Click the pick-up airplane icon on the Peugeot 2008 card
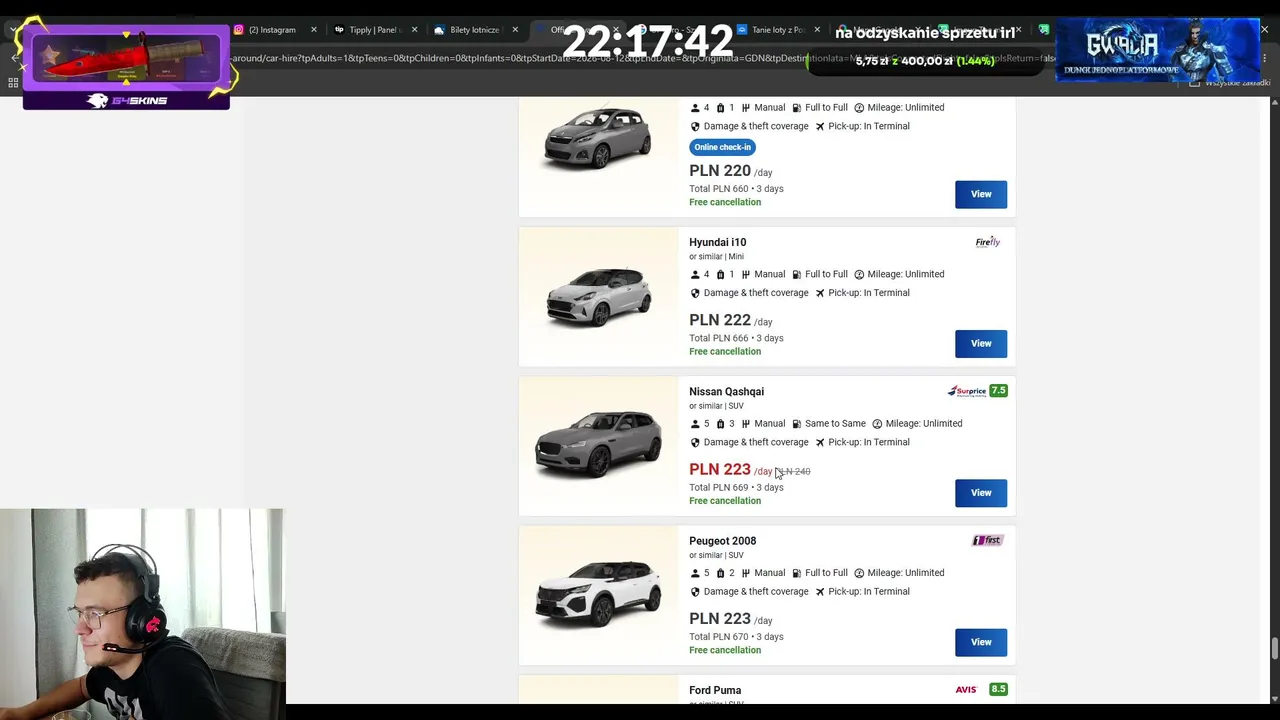Image resolution: width=1280 pixels, height=720 pixels. 820,592
